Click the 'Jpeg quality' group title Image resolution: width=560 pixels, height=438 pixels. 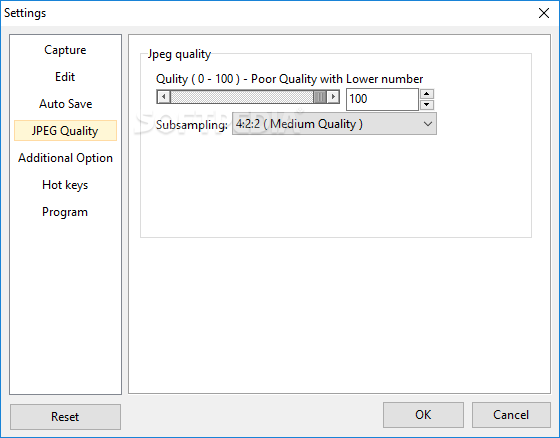point(179,54)
